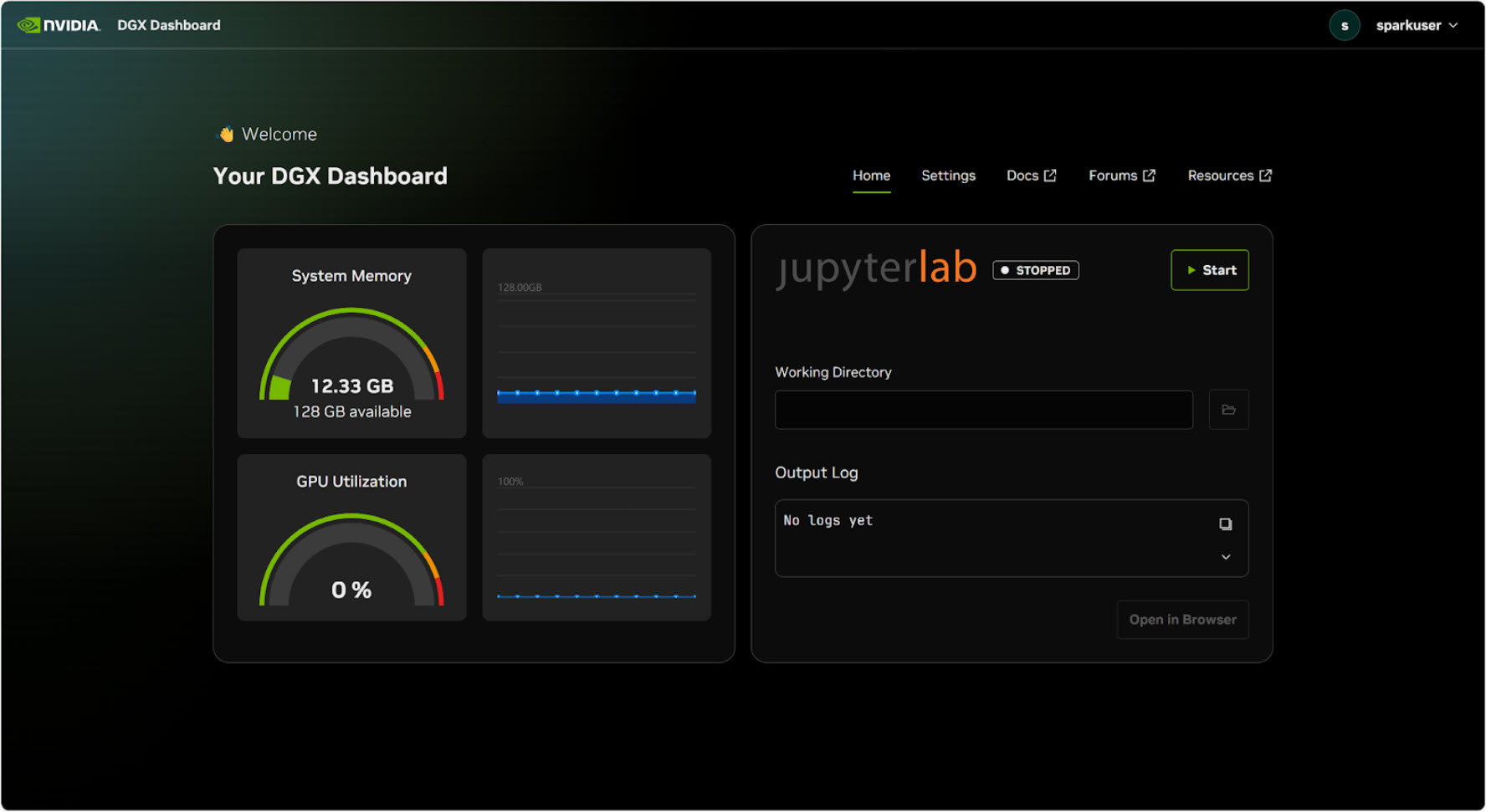The image size is (1486, 812).
Task: Open the Docs page
Action: (x=1022, y=176)
